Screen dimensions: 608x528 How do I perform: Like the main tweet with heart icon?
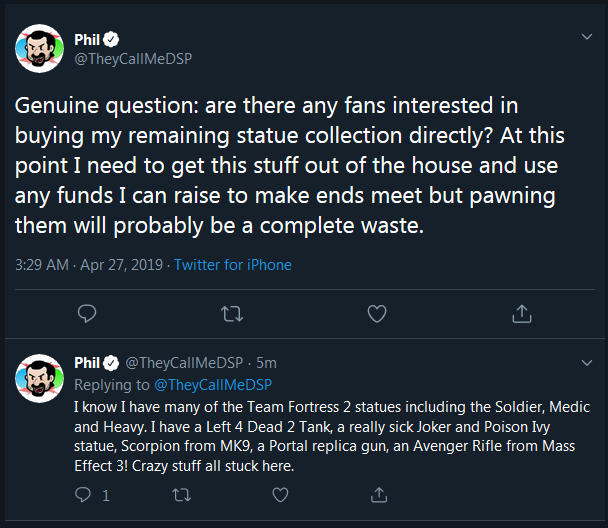point(377,314)
